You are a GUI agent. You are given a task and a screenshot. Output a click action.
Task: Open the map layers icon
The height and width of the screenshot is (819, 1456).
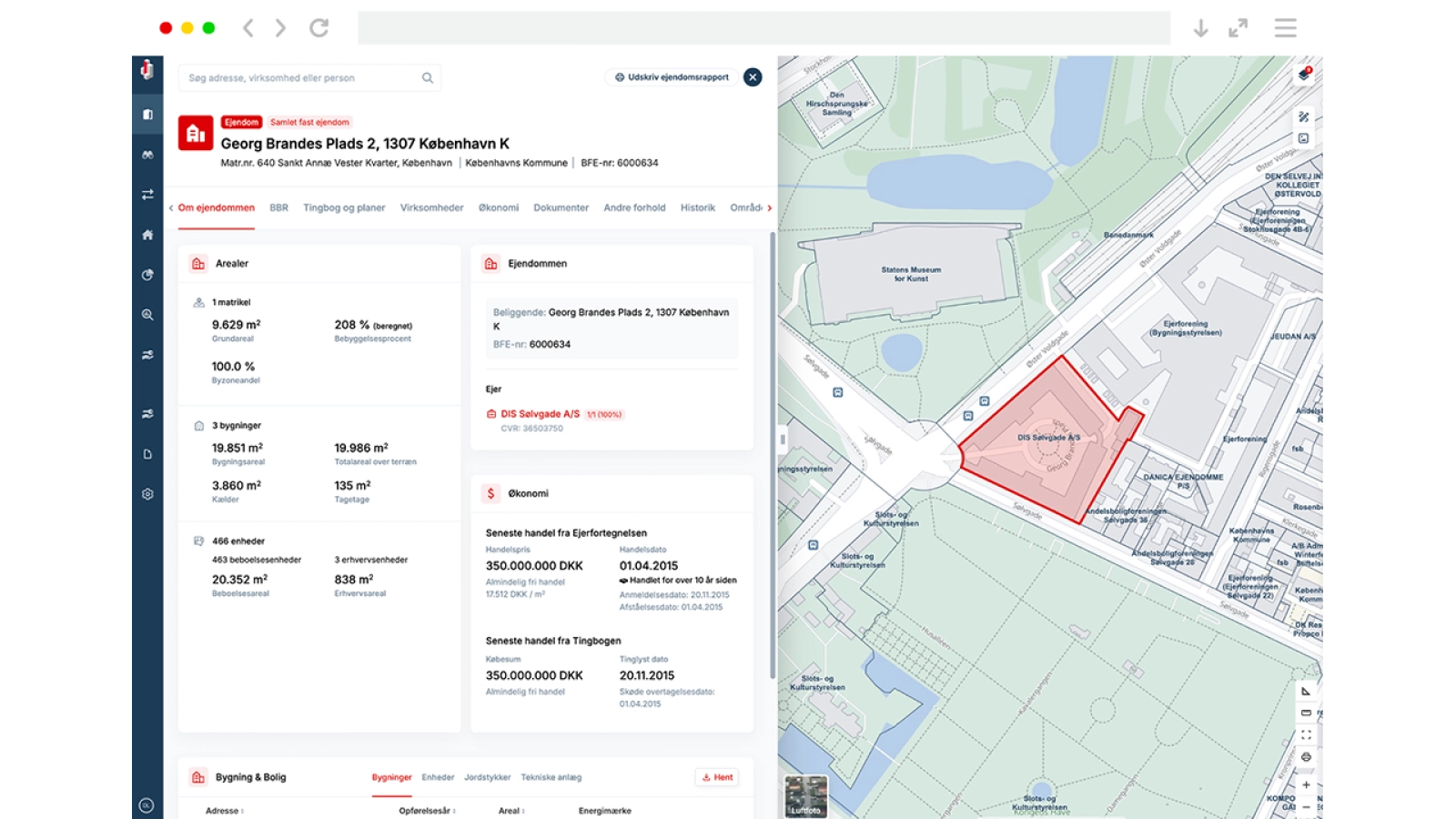(x=1304, y=75)
